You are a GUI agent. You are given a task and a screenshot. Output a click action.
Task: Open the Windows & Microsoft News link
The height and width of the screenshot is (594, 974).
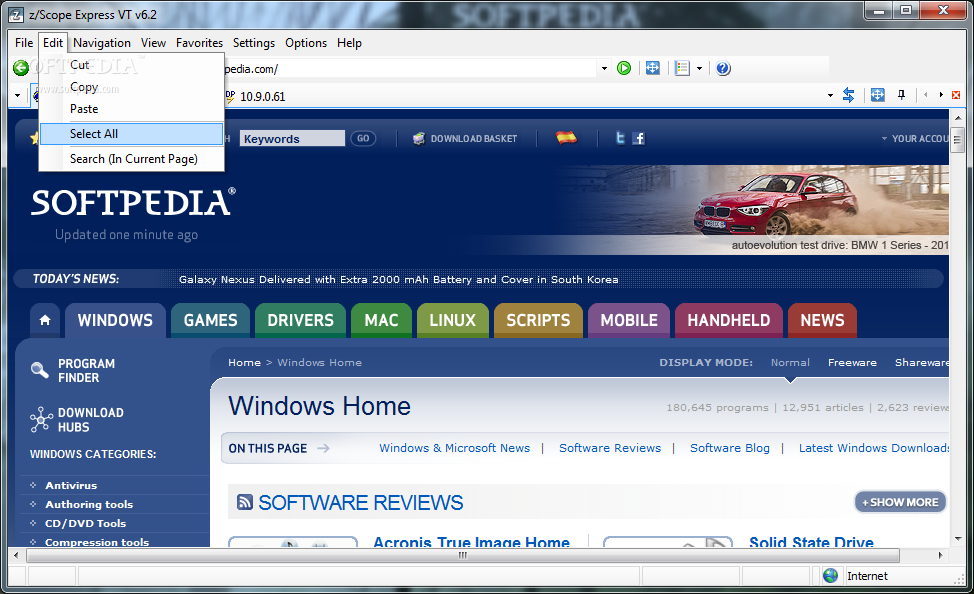[455, 448]
